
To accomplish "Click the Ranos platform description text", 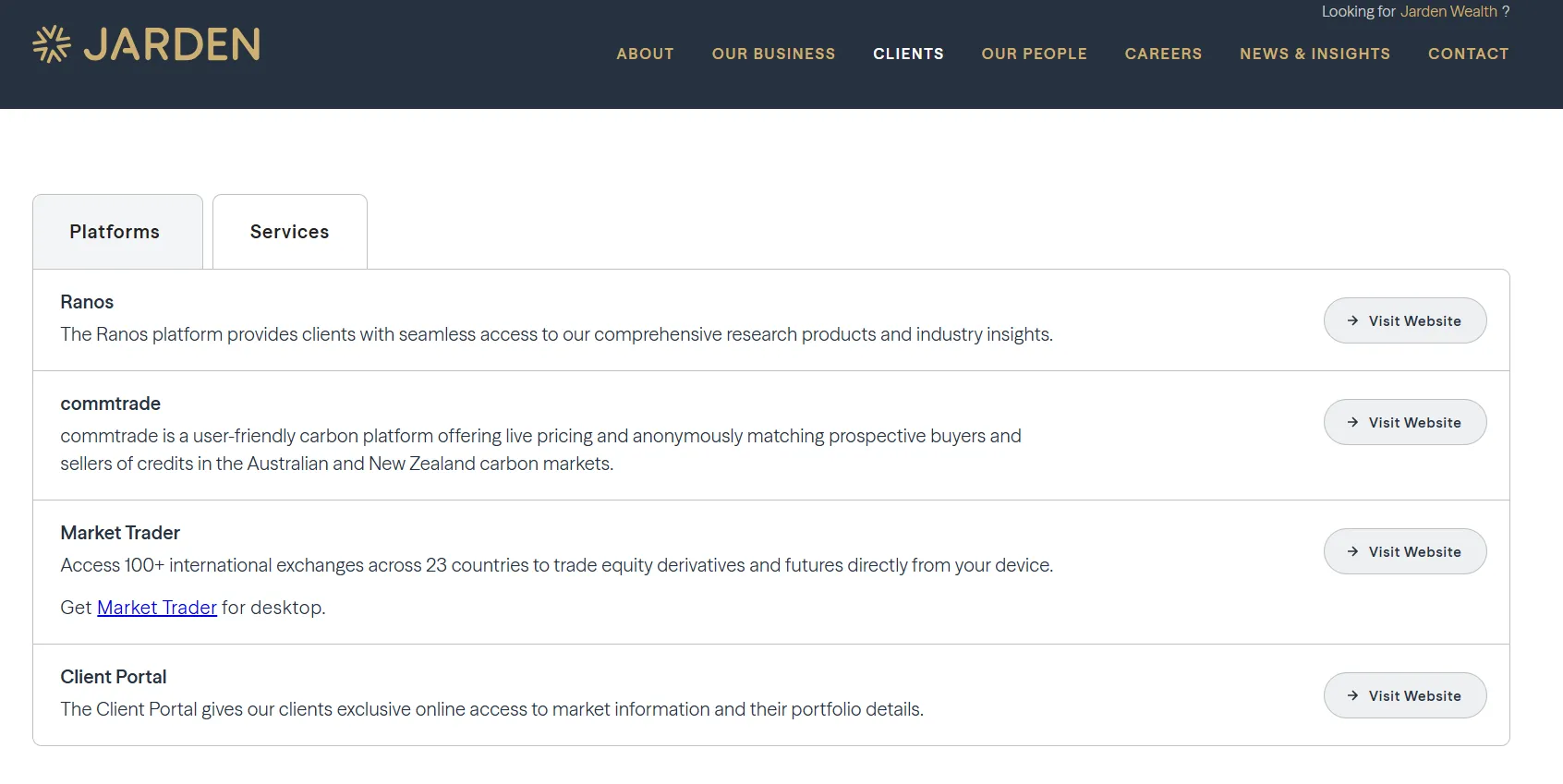I will tap(556, 334).
